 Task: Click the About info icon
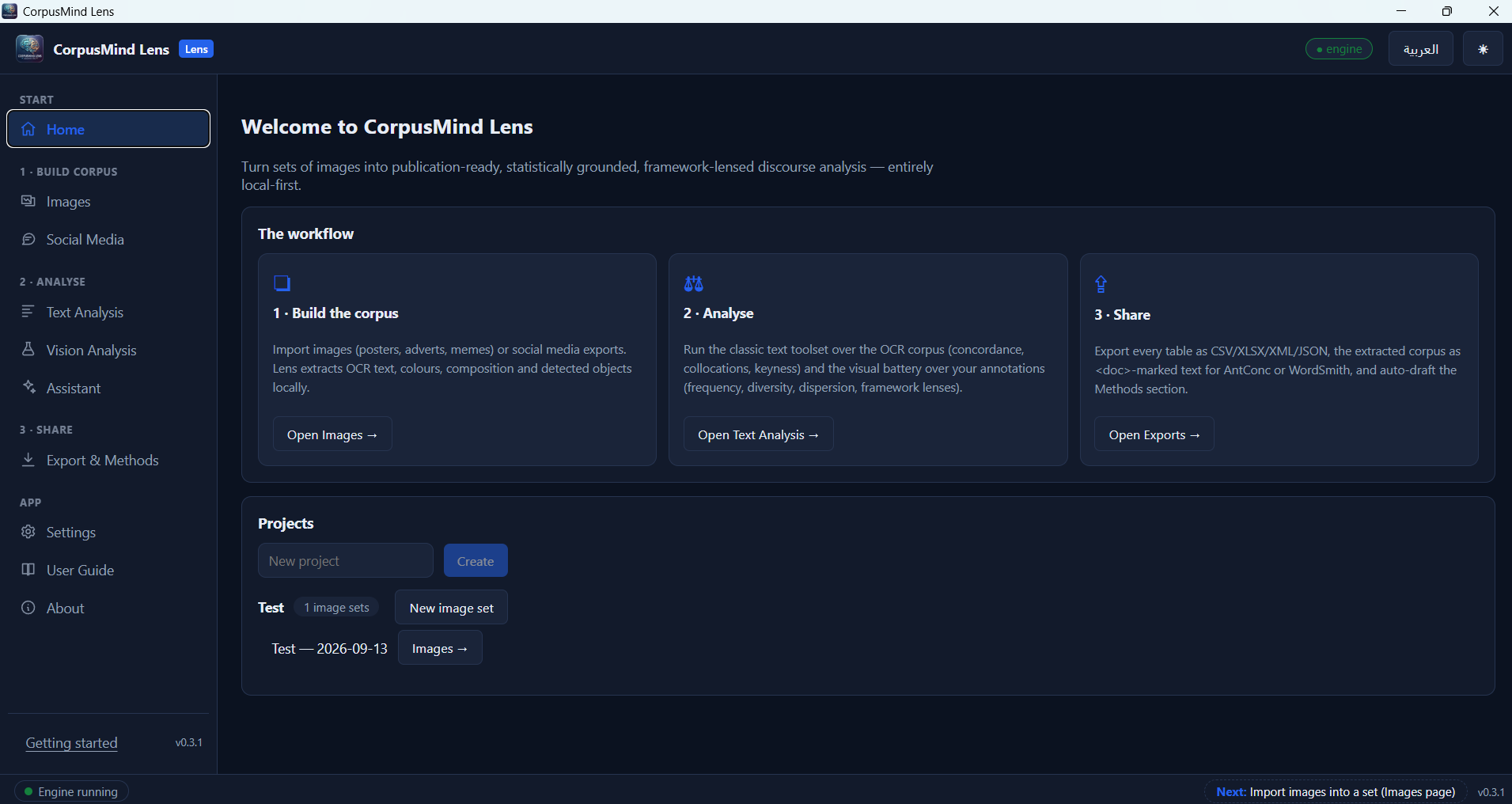(x=28, y=608)
